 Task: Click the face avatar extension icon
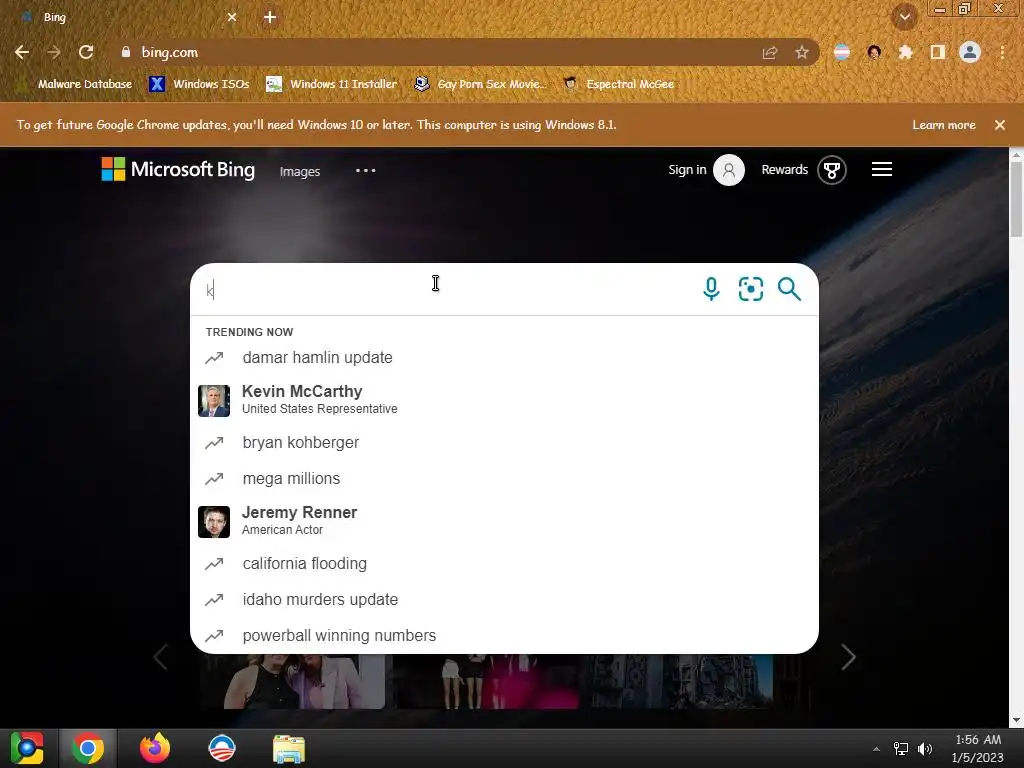click(x=874, y=52)
